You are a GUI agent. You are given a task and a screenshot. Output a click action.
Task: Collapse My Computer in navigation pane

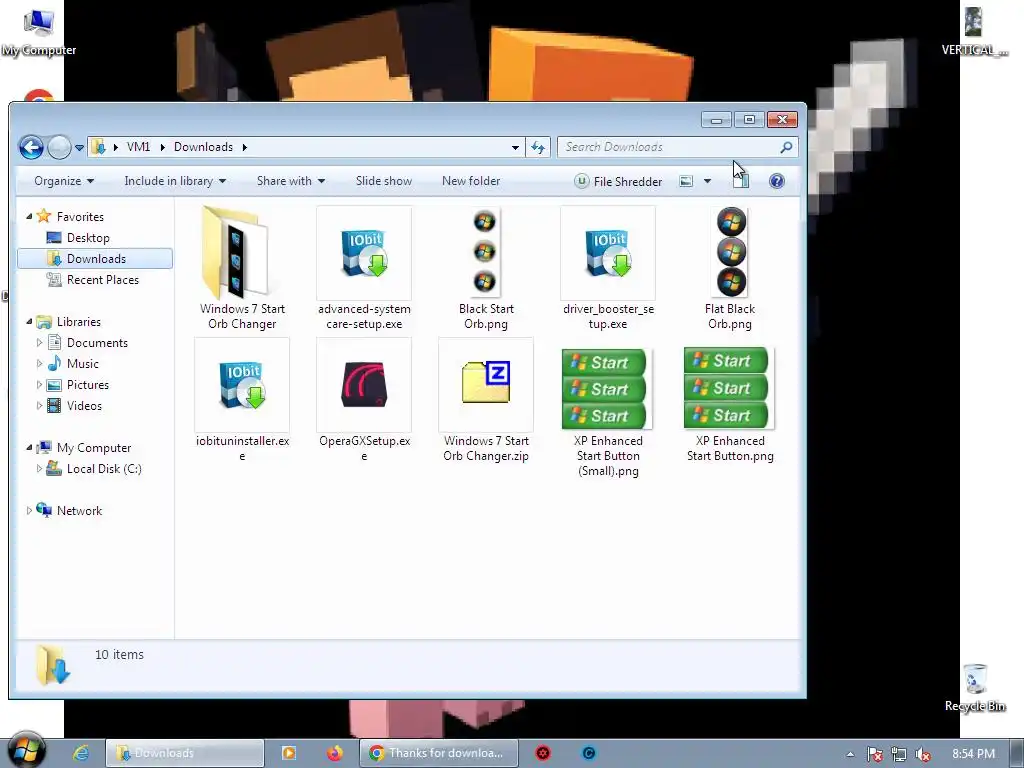29,447
